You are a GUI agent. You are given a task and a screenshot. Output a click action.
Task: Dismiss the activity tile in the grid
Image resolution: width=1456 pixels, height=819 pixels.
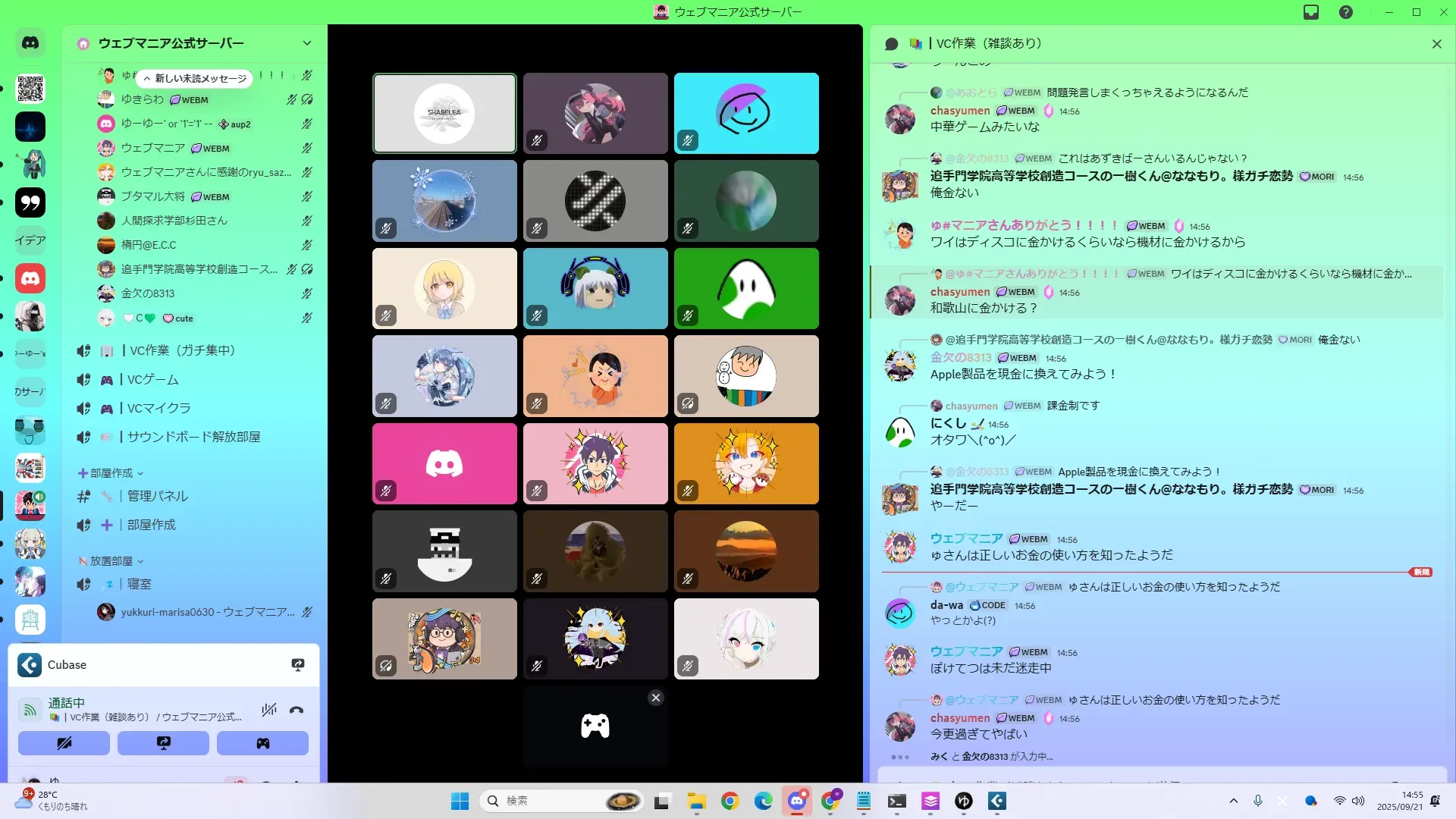(x=656, y=698)
